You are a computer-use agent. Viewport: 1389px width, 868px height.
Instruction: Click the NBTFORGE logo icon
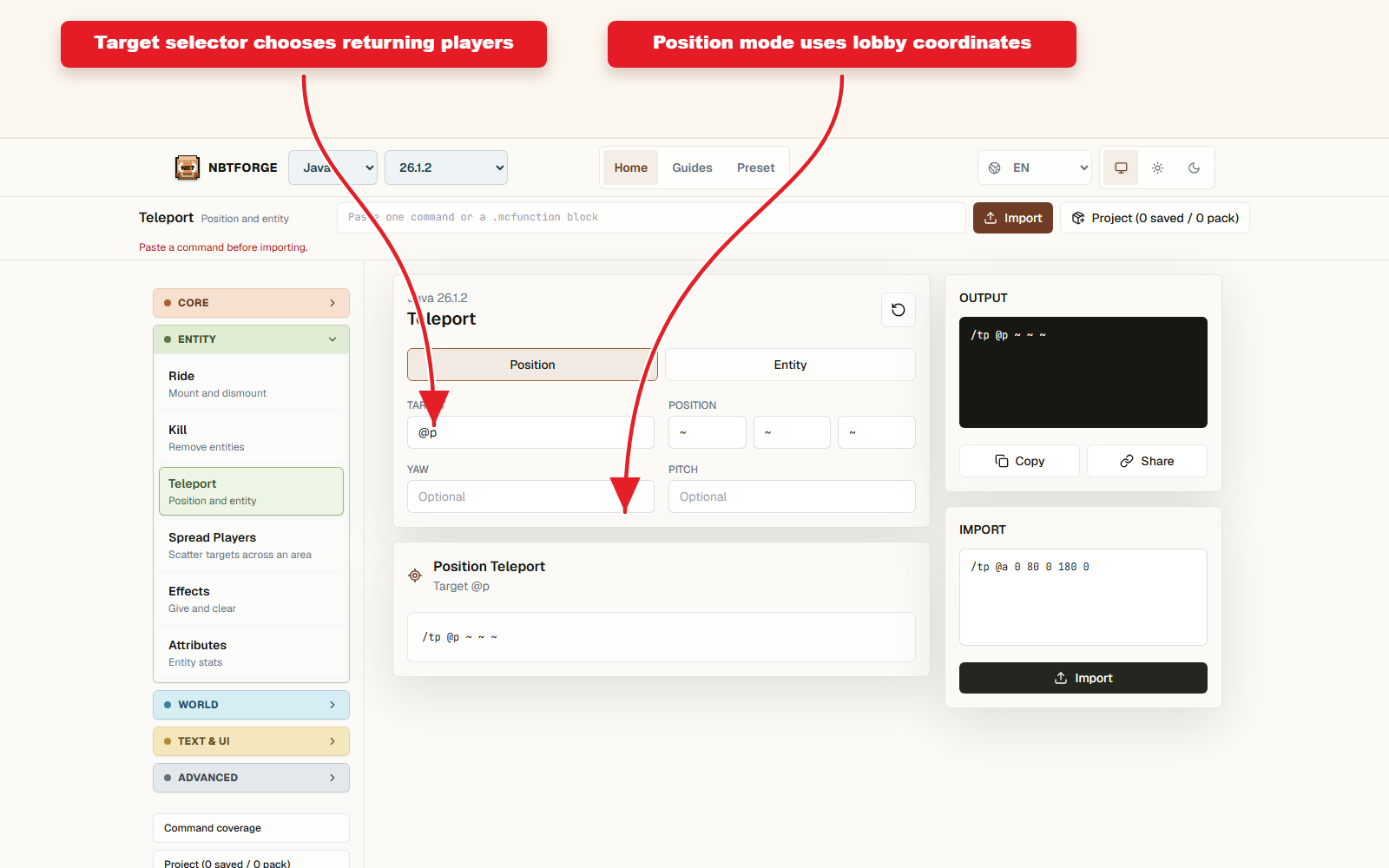tap(187, 168)
